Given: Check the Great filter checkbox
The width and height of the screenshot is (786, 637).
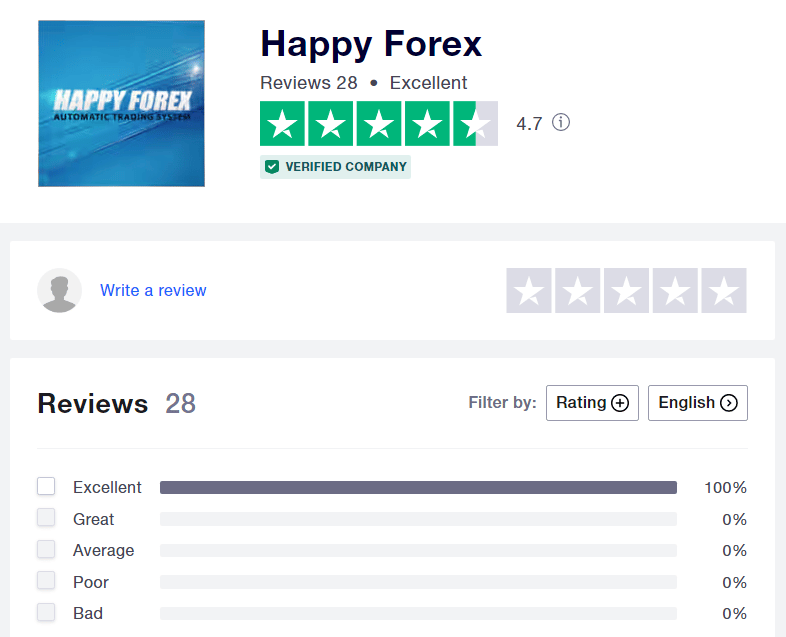Looking at the screenshot, I should click(46, 518).
